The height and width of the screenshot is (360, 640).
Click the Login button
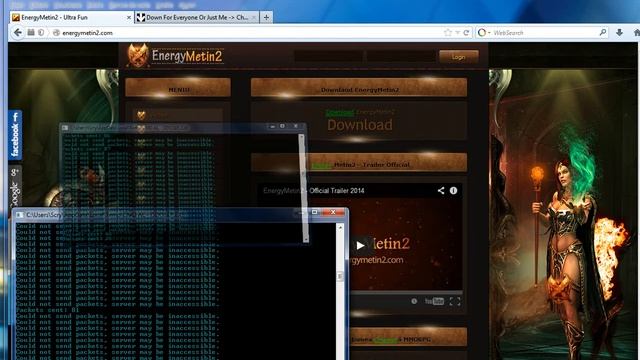tap(459, 57)
